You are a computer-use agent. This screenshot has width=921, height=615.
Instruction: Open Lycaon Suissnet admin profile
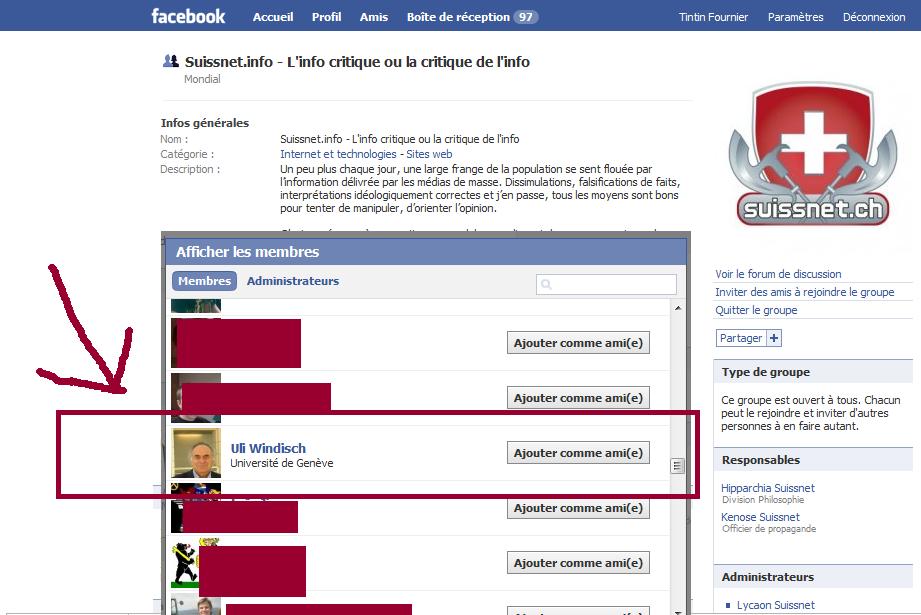tap(776, 605)
